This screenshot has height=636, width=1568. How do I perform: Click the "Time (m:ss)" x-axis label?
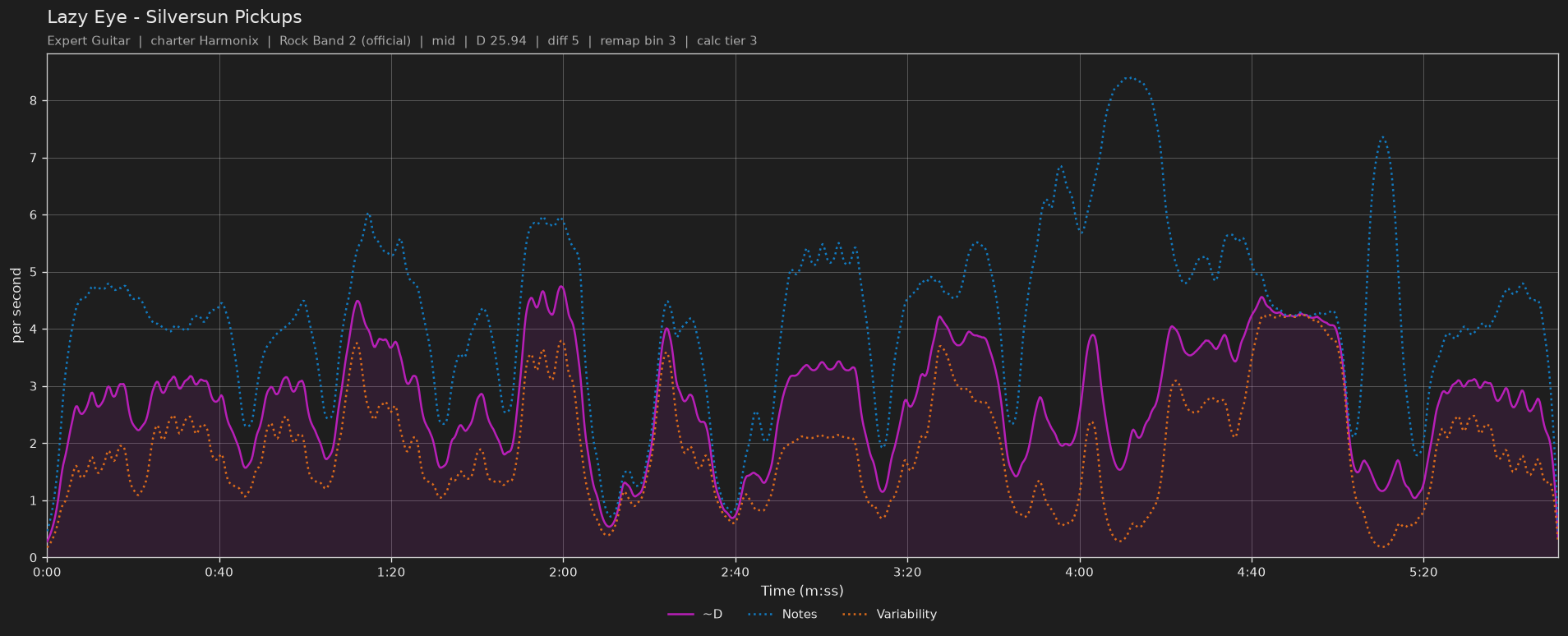802,591
